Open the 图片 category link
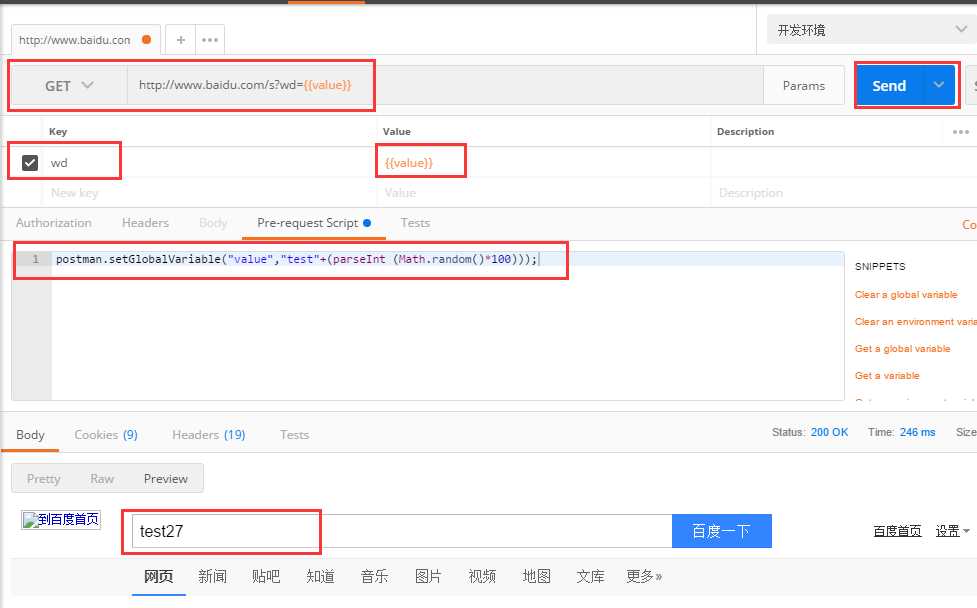The width and height of the screenshot is (977, 608). point(428,576)
